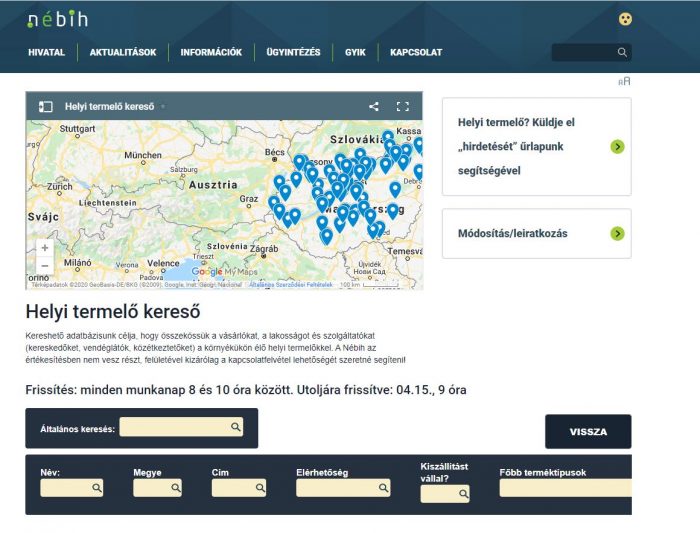
Task: Click the Kiszállítást vállal filter field
Action: [443, 493]
